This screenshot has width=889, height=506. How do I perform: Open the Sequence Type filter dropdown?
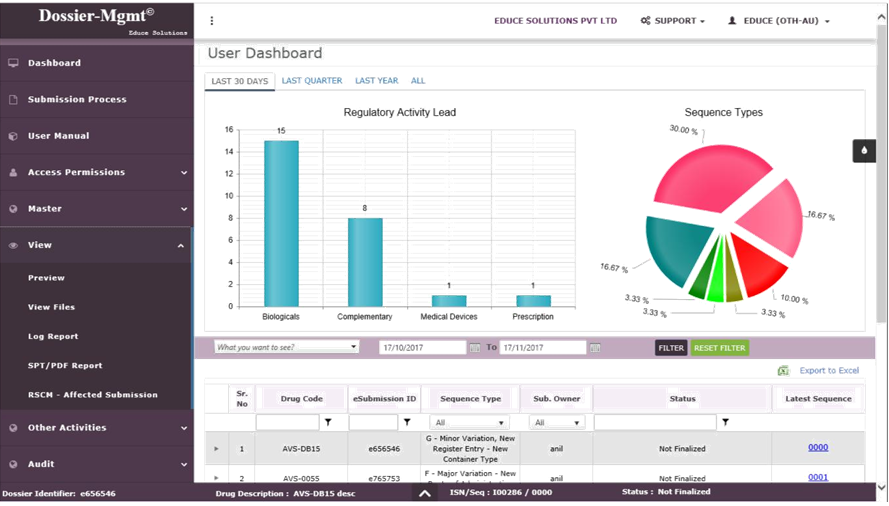tap(469, 423)
